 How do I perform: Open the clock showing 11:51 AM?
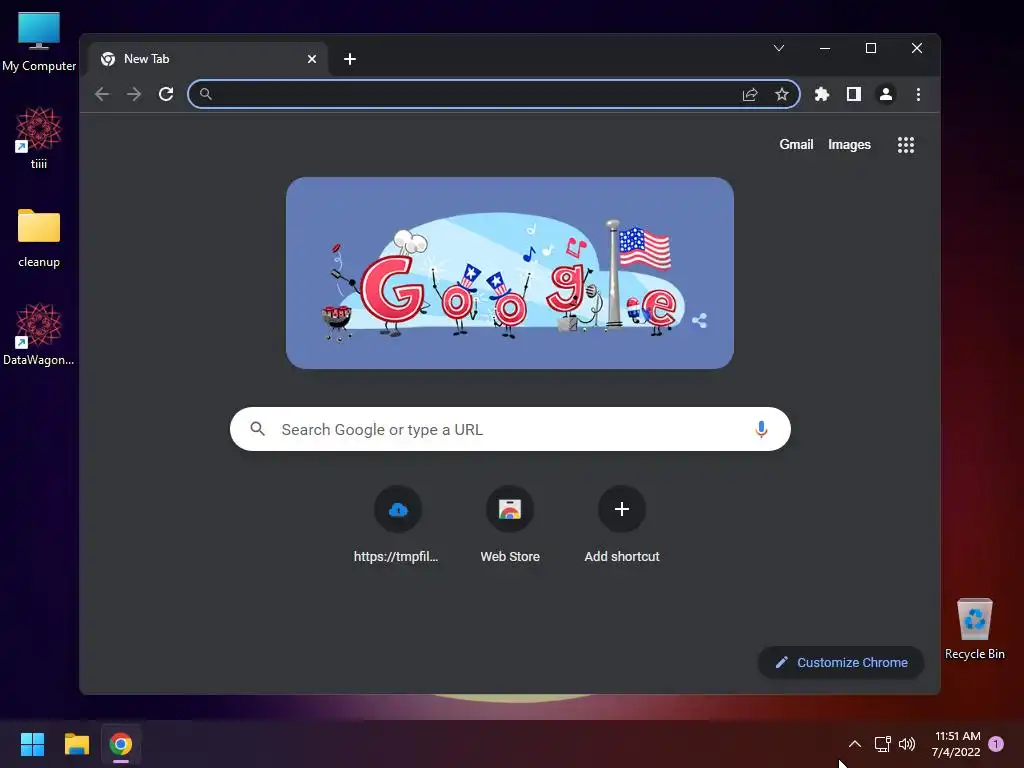click(957, 744)
